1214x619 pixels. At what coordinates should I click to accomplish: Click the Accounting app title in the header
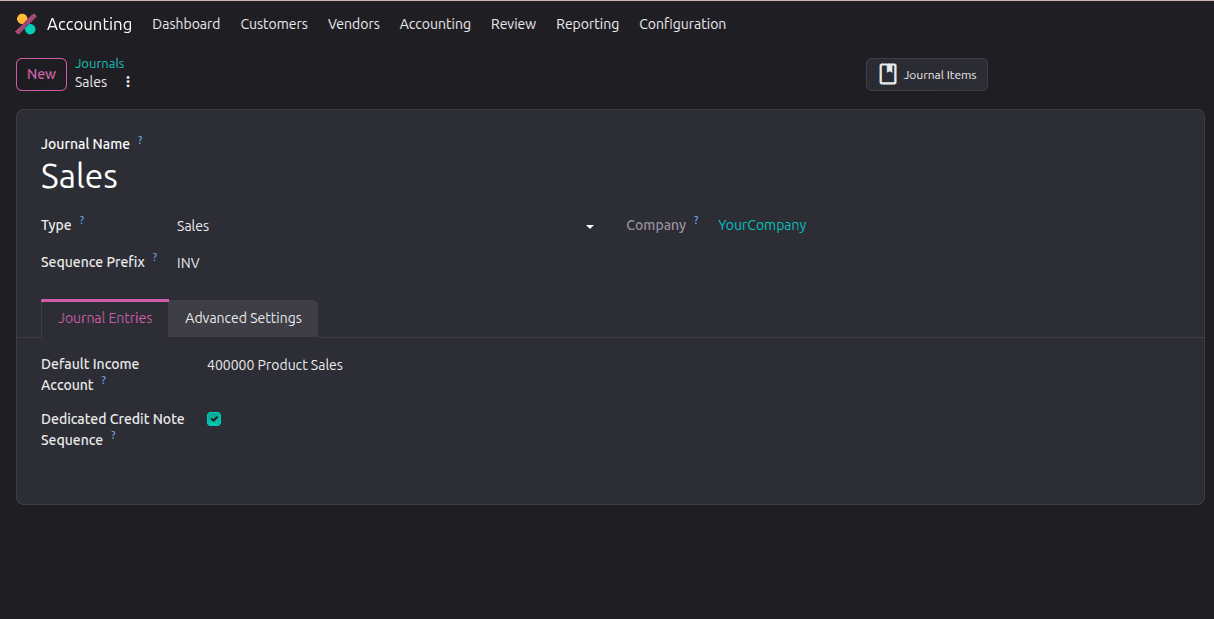coord(89,24)
